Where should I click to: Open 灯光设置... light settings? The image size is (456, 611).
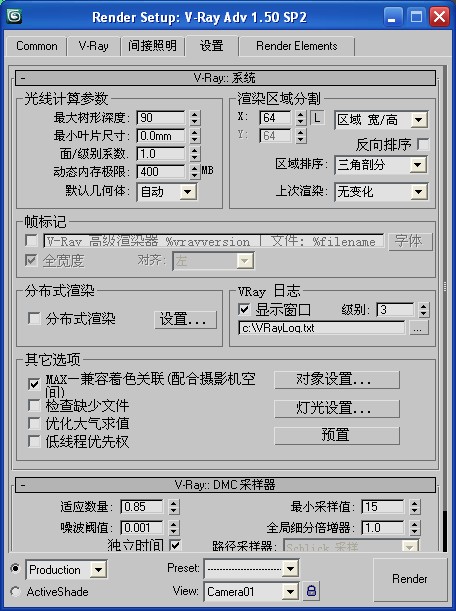[x=337, y=408]
